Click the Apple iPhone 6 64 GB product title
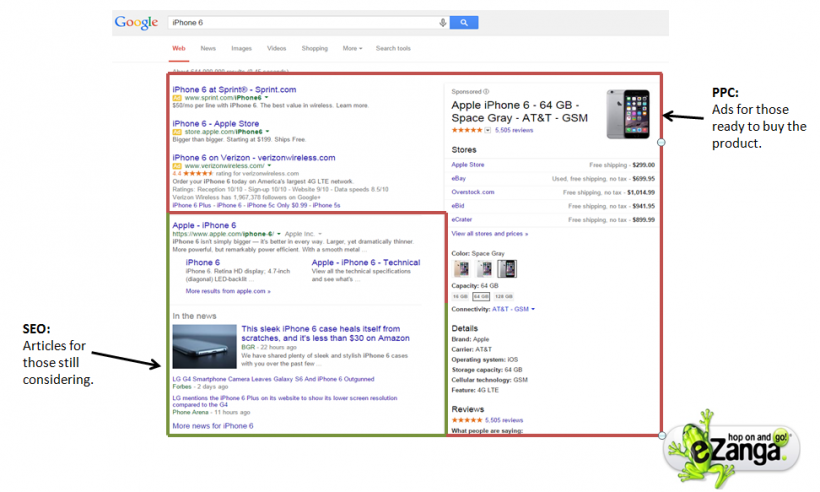820x492 pixels. pyautogui.click(x=520, y=111)
